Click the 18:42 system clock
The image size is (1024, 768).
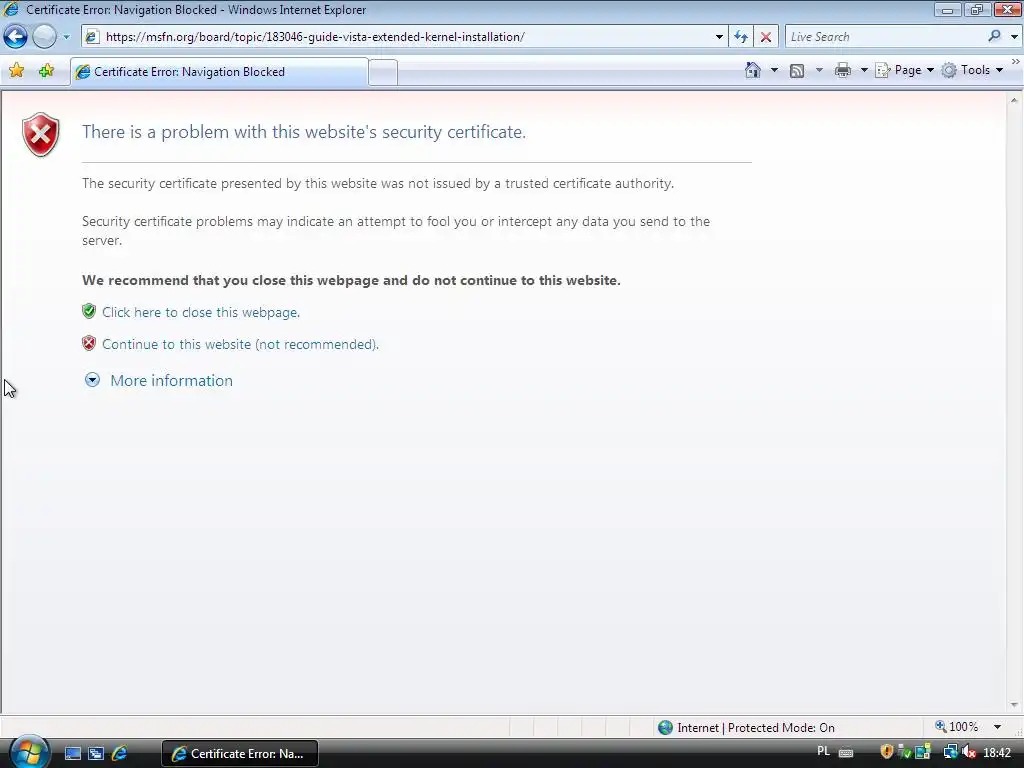click(997, 753)
